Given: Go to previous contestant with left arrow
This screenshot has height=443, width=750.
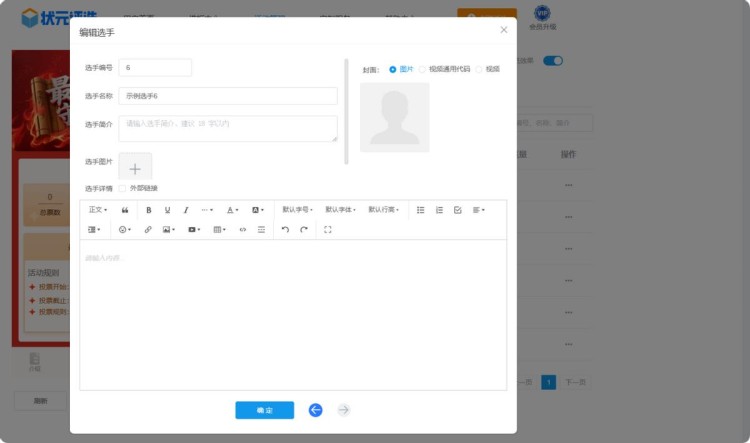Looking at the screenshot, I should 316,410.
